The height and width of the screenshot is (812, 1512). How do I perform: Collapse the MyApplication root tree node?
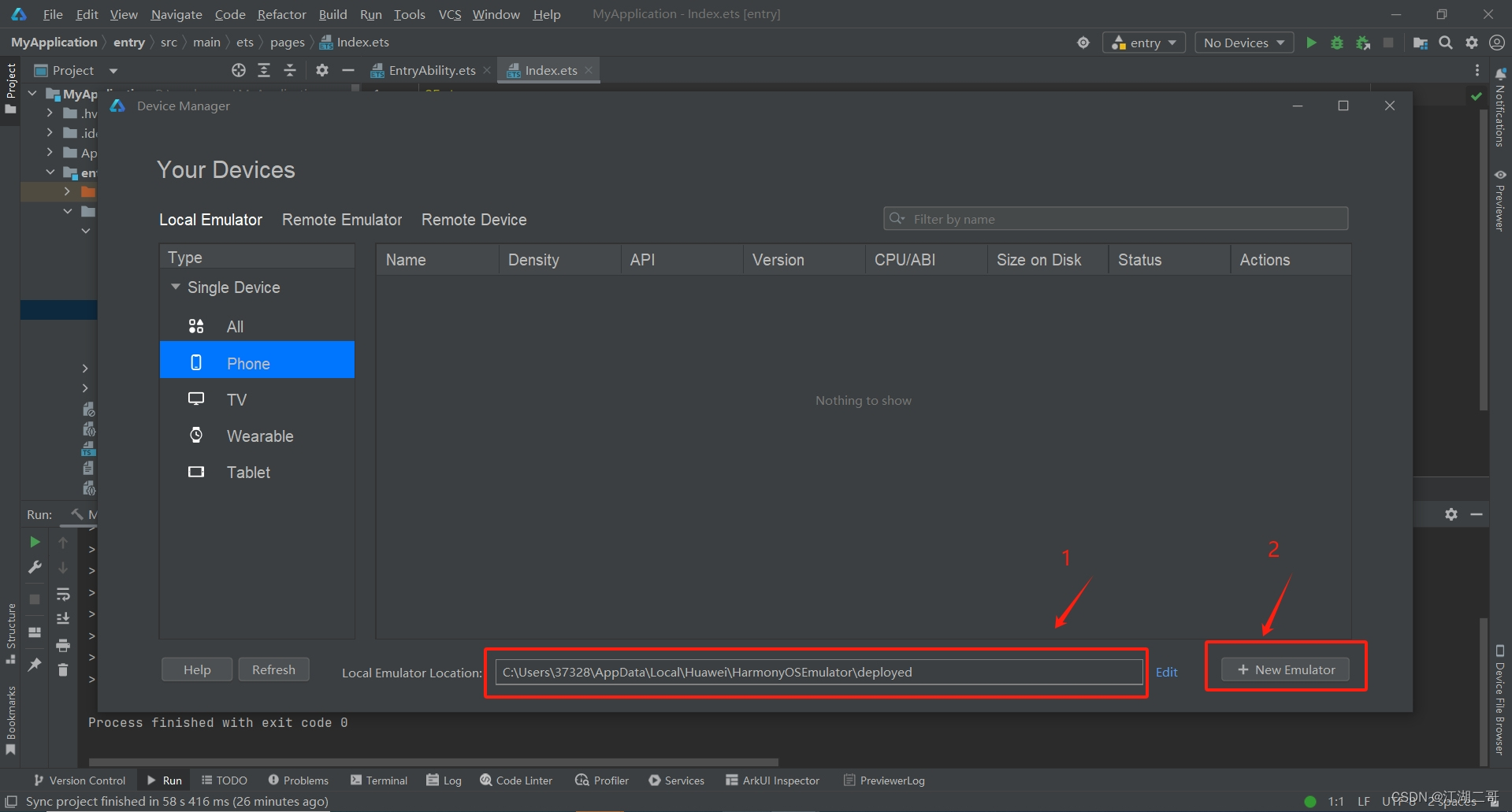coord(32,93)
